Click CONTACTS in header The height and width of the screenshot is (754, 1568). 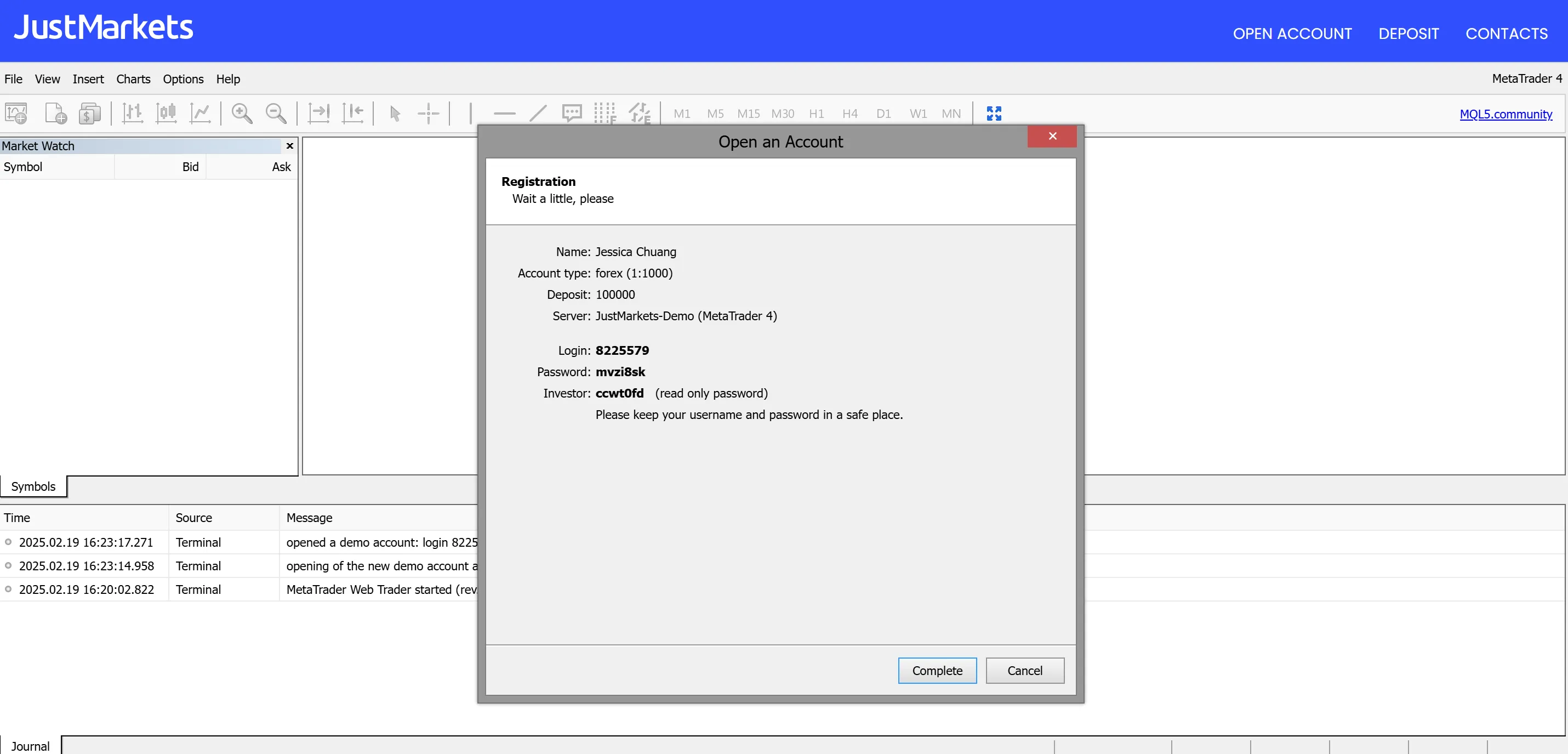(x=1506, y=33)
